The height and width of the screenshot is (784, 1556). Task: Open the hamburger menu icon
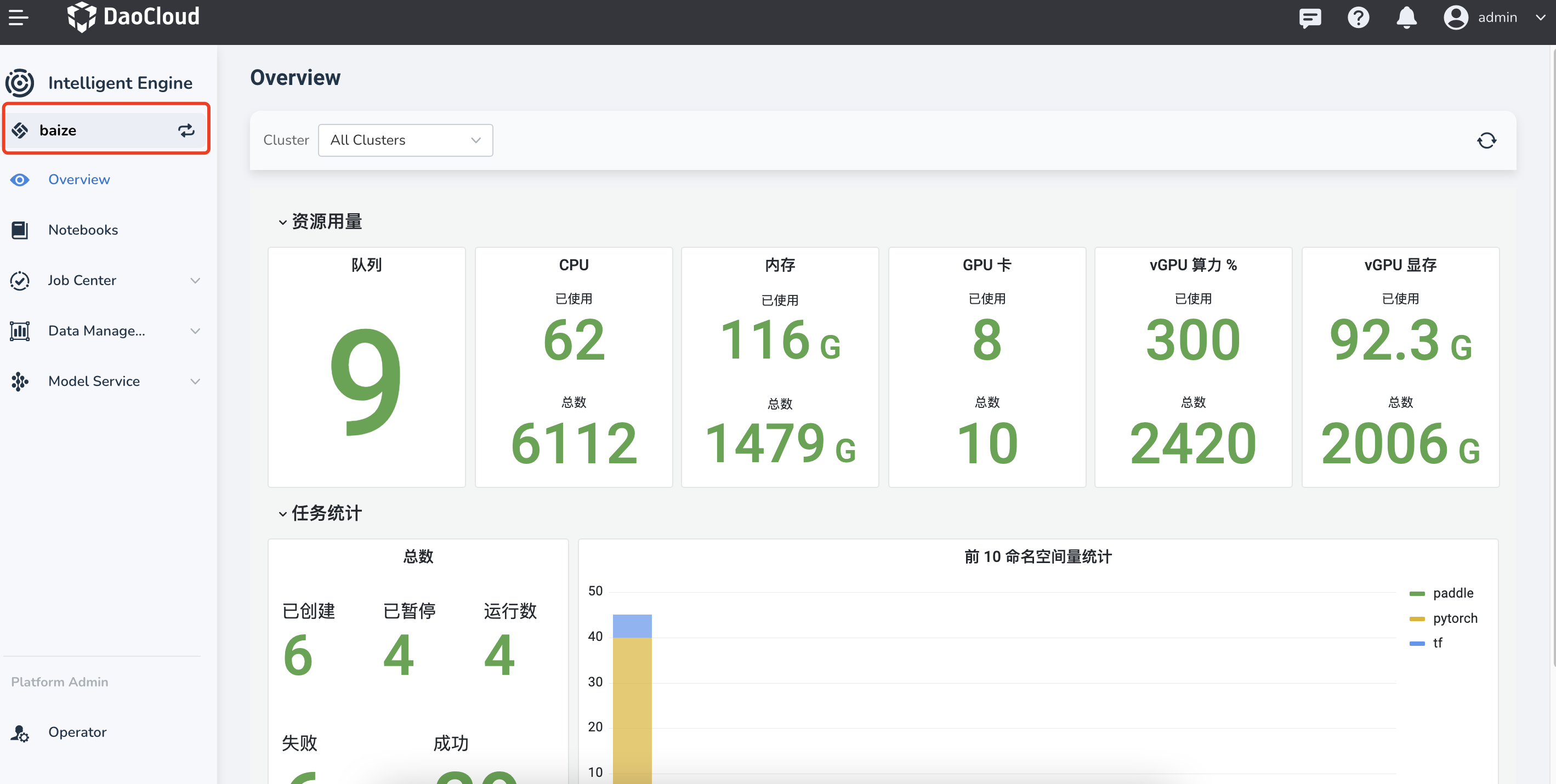click(18, 17)
